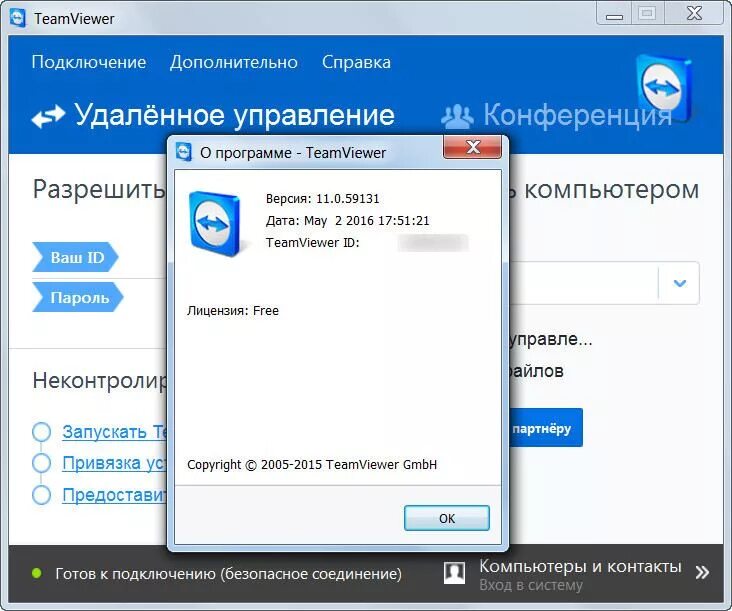Click the TeamViewer logo in header
Image resolution: width=732 pixels, height=611 pixels.
click(x=664, y=87)
